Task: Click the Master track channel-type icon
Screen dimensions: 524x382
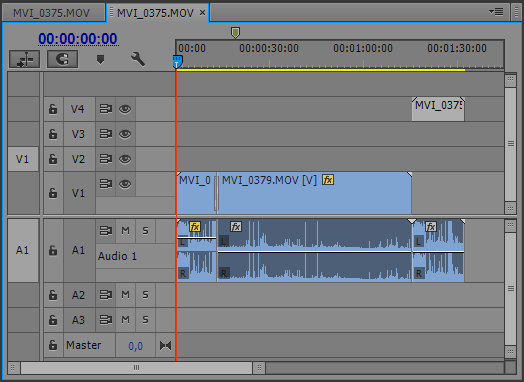Action: click(165, 345)
